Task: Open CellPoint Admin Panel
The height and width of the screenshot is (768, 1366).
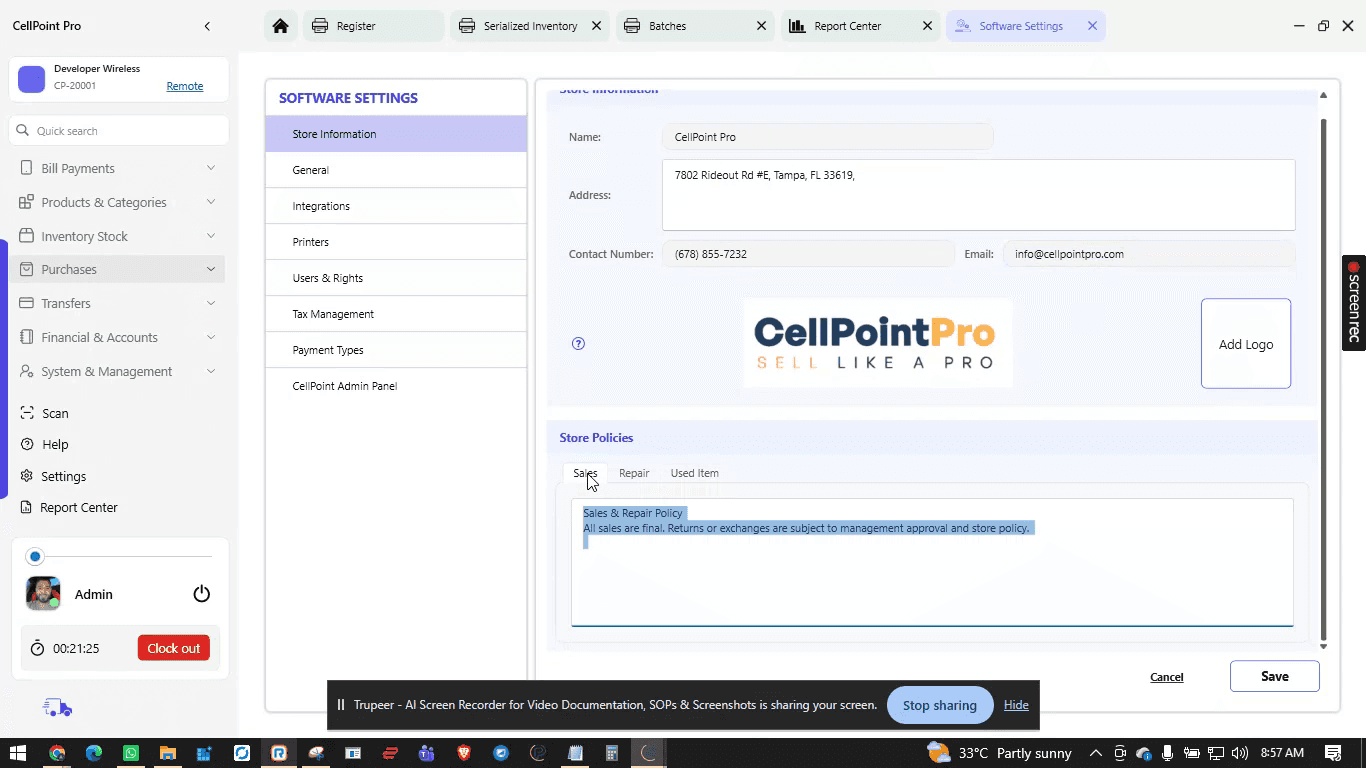Action: (396, 386)
